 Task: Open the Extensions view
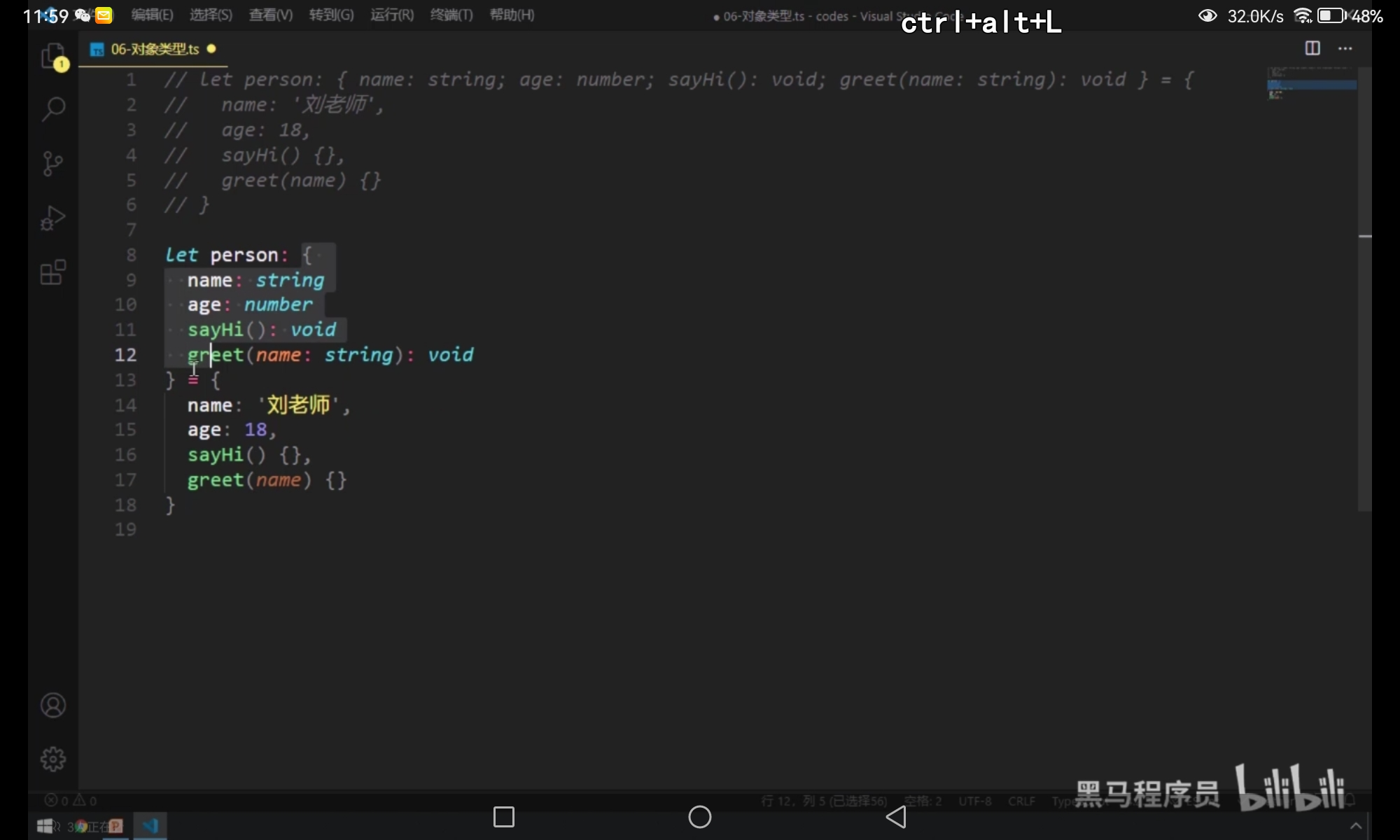(53, 272)
